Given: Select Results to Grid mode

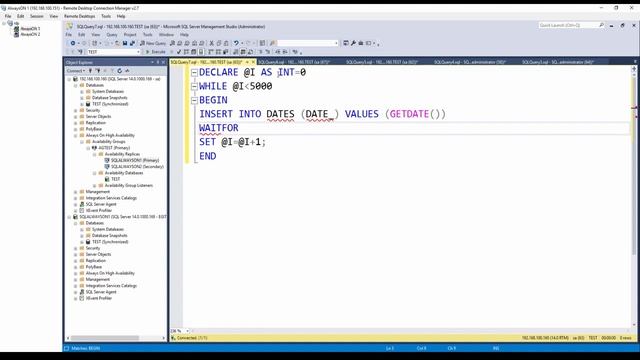Looking at the screenshot, I should [243, 52].
